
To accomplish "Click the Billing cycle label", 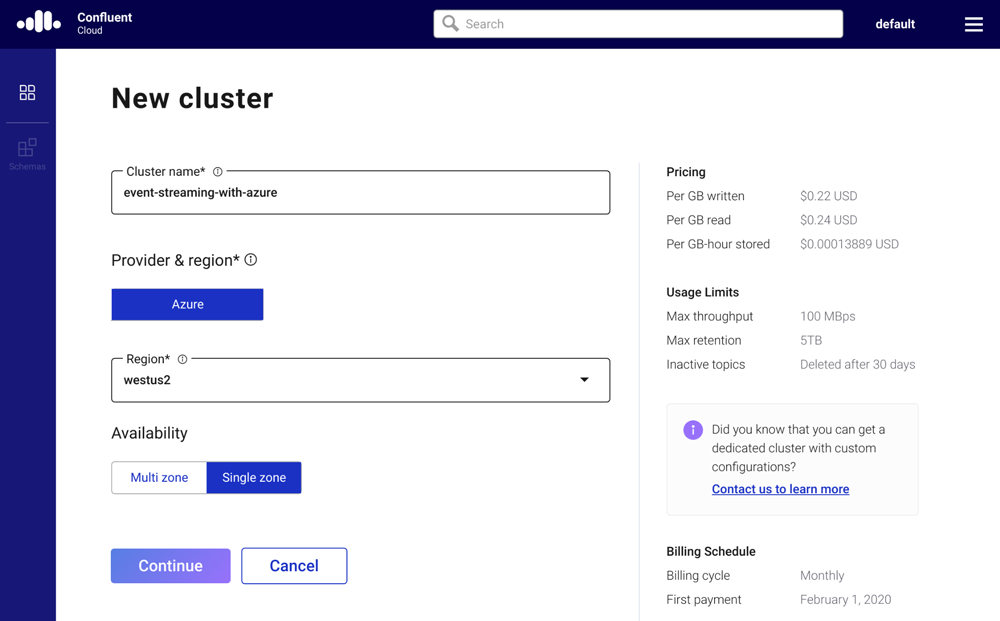I will coord(698,576).
